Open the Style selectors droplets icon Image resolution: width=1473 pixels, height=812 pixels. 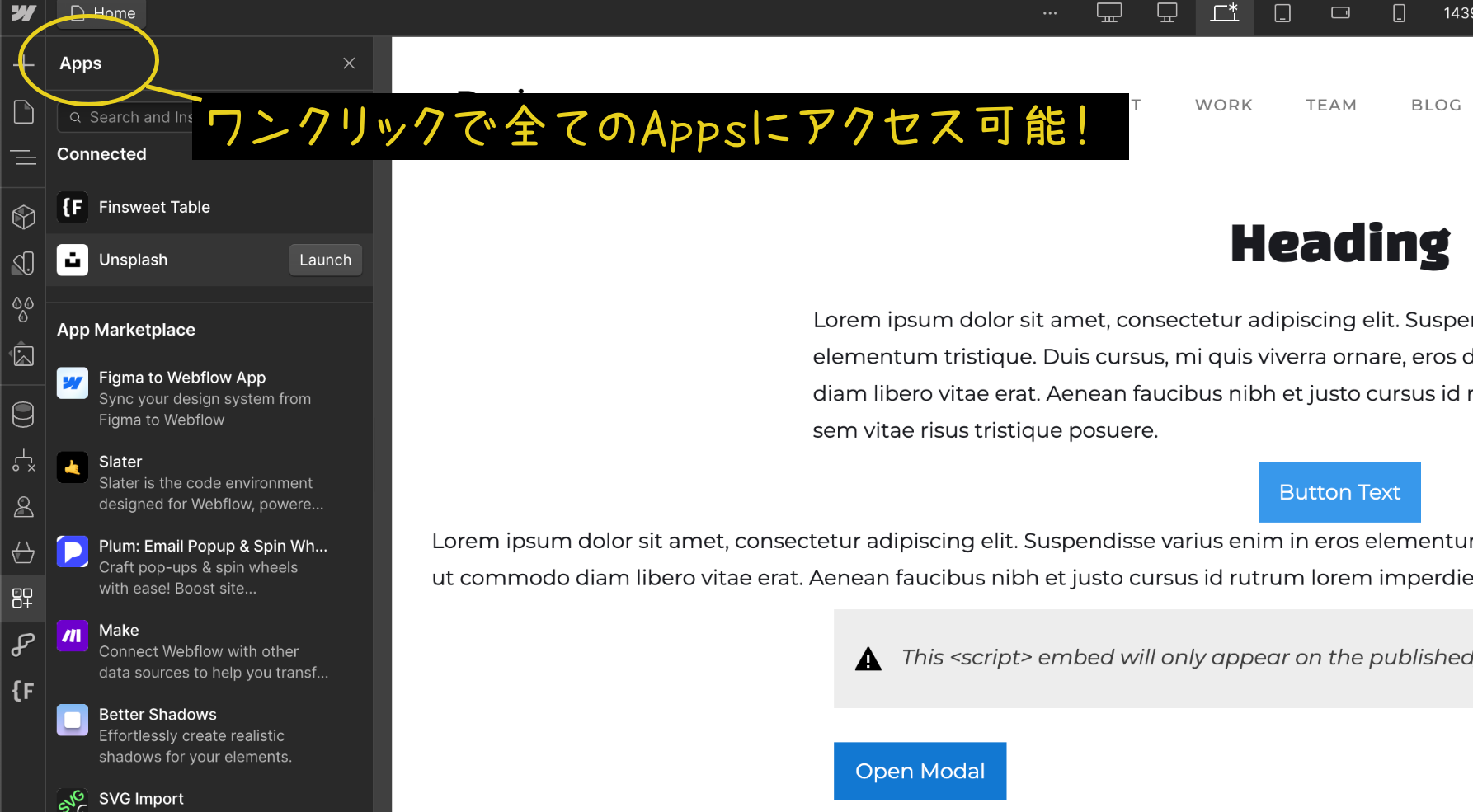(24, 309)
